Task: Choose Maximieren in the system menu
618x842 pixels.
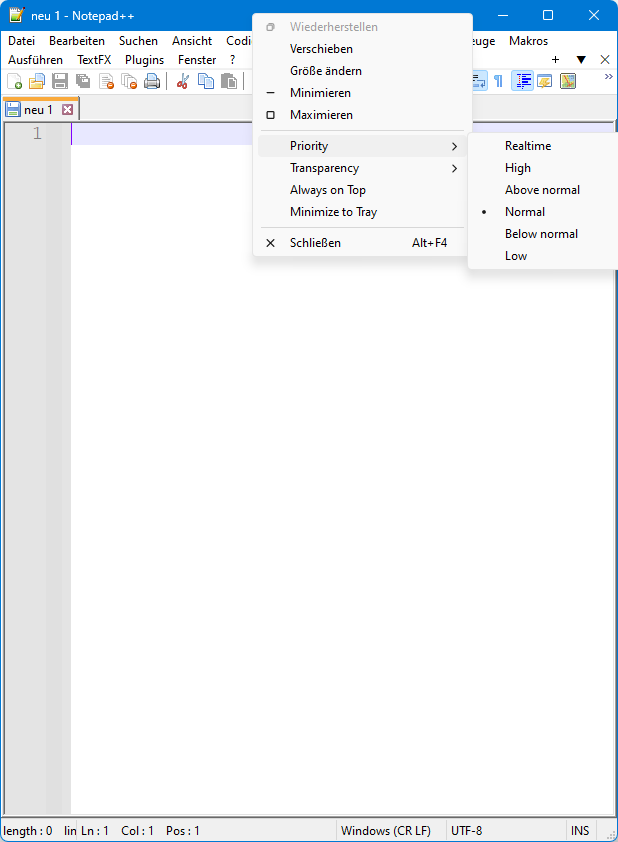Action: tap(362, 115)
